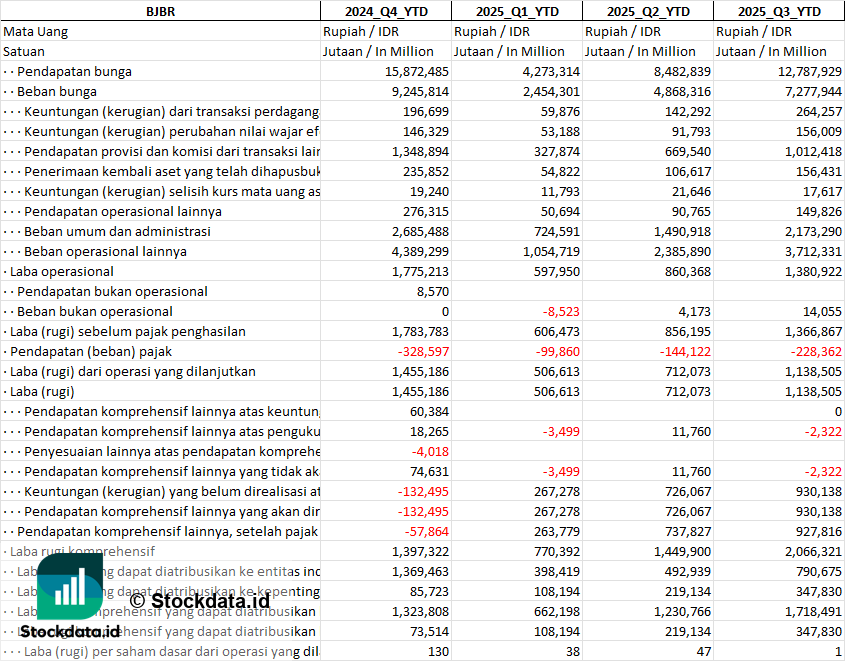Click the value 60,384
The image size is (845, 661).
pyautogui.click(x=430, y=411)
